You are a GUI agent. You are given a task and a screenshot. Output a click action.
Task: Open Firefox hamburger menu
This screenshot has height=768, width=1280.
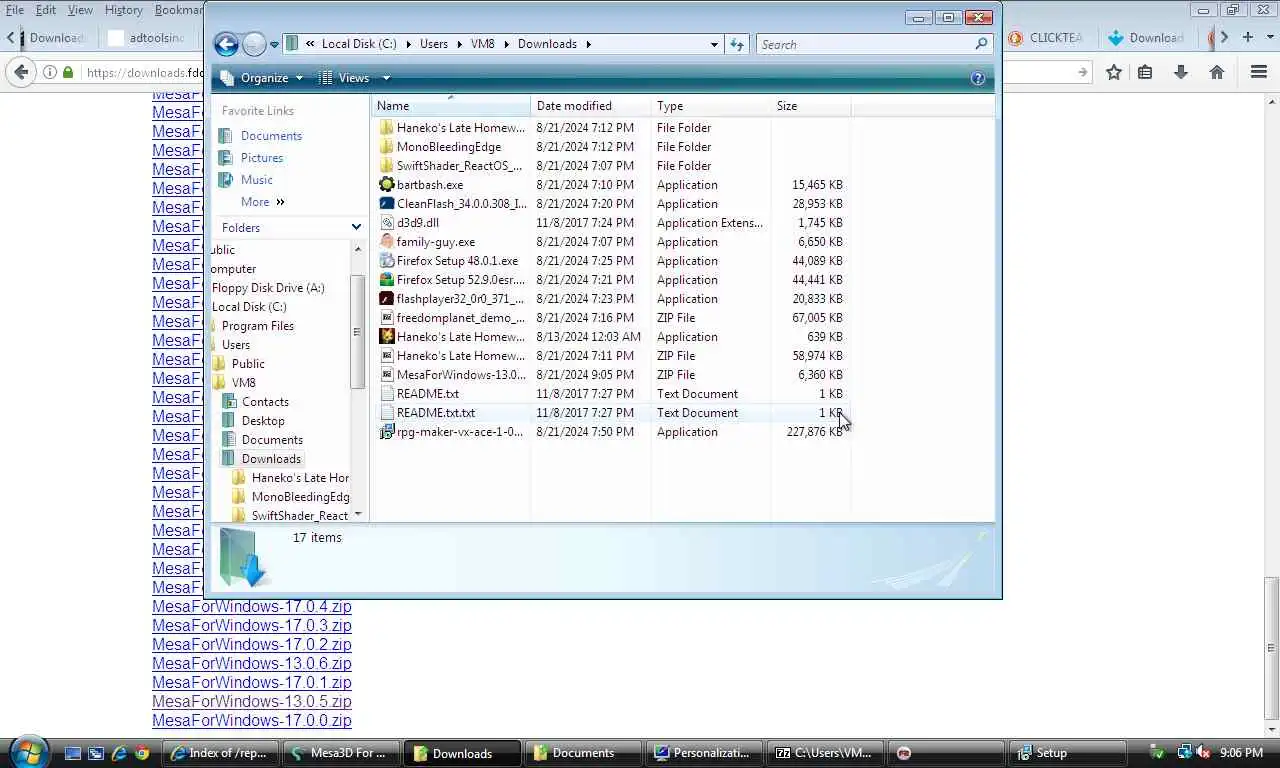tap(1259, 72)
